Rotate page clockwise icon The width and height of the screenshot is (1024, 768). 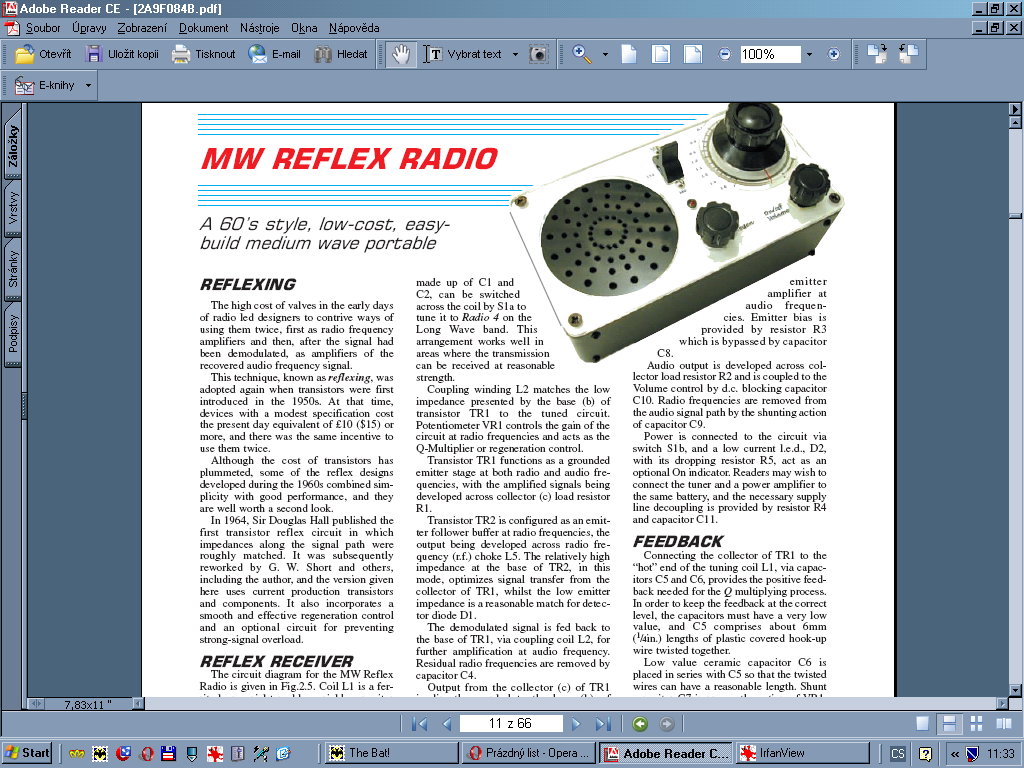(877, 54)
